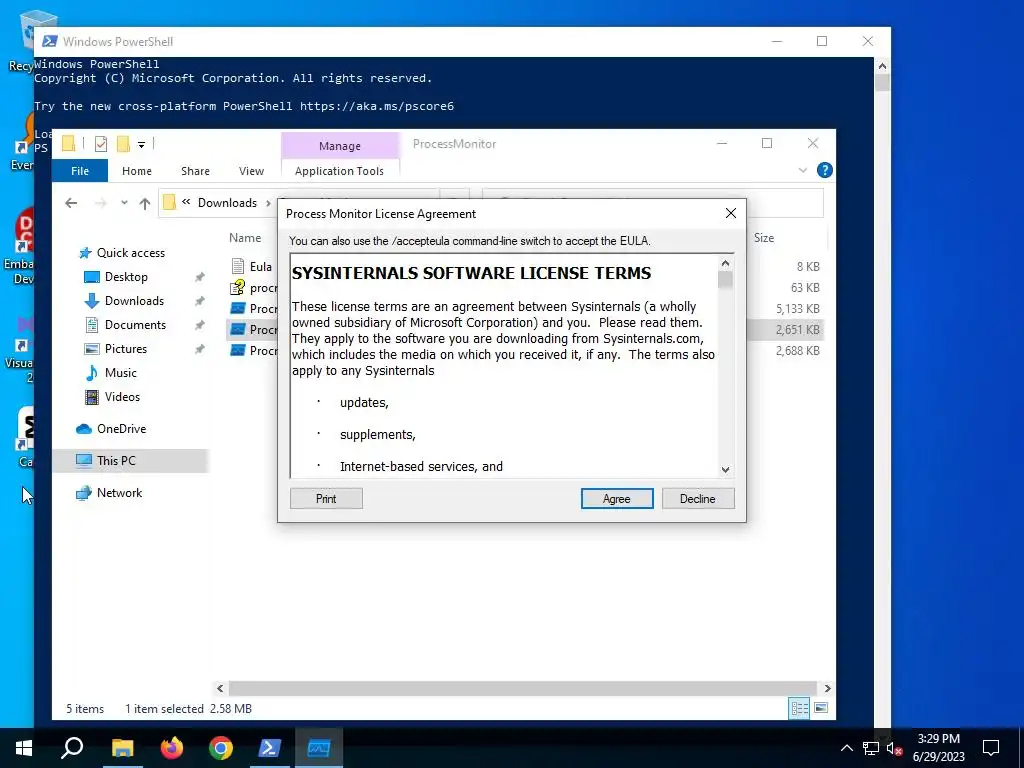Click the Name column header
Viewport: 1024px width, 768px height.
click(x=245, y=238)
